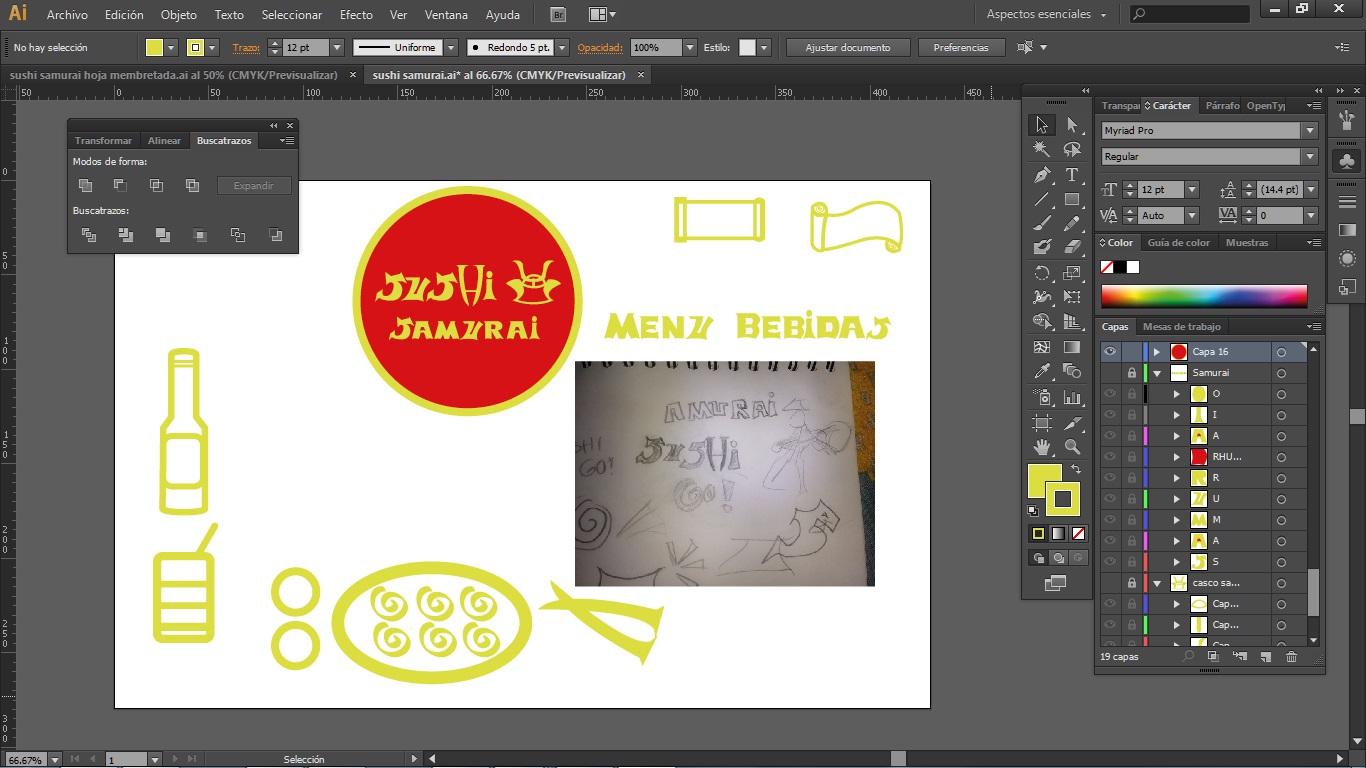Select the Paintbrush tool

(x=1042, y=222)
